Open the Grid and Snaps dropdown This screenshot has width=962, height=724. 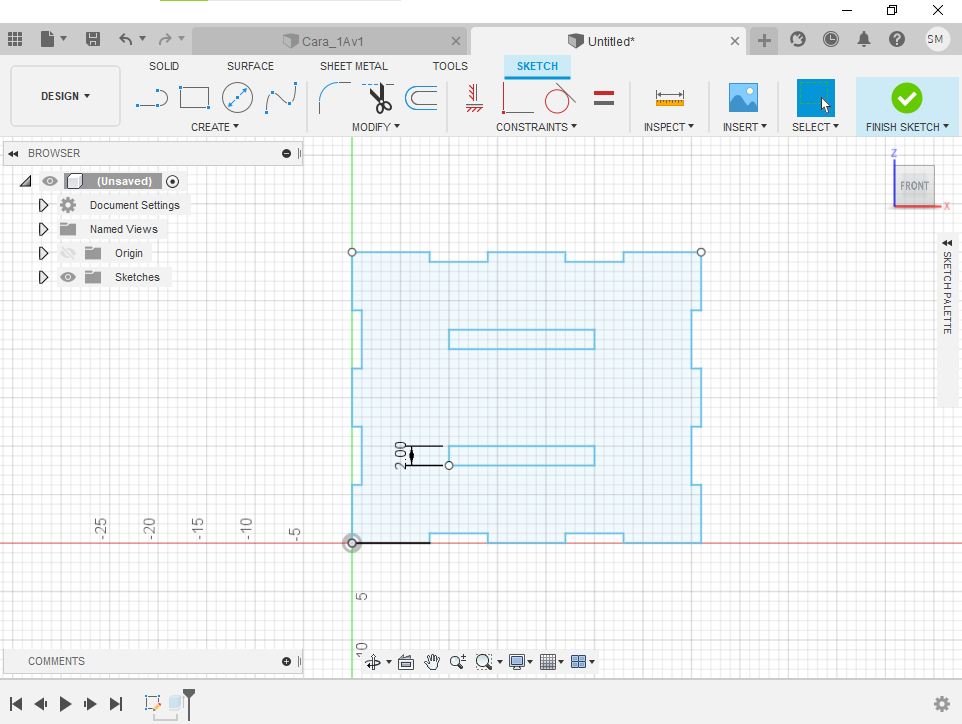[x=551, y=662]
